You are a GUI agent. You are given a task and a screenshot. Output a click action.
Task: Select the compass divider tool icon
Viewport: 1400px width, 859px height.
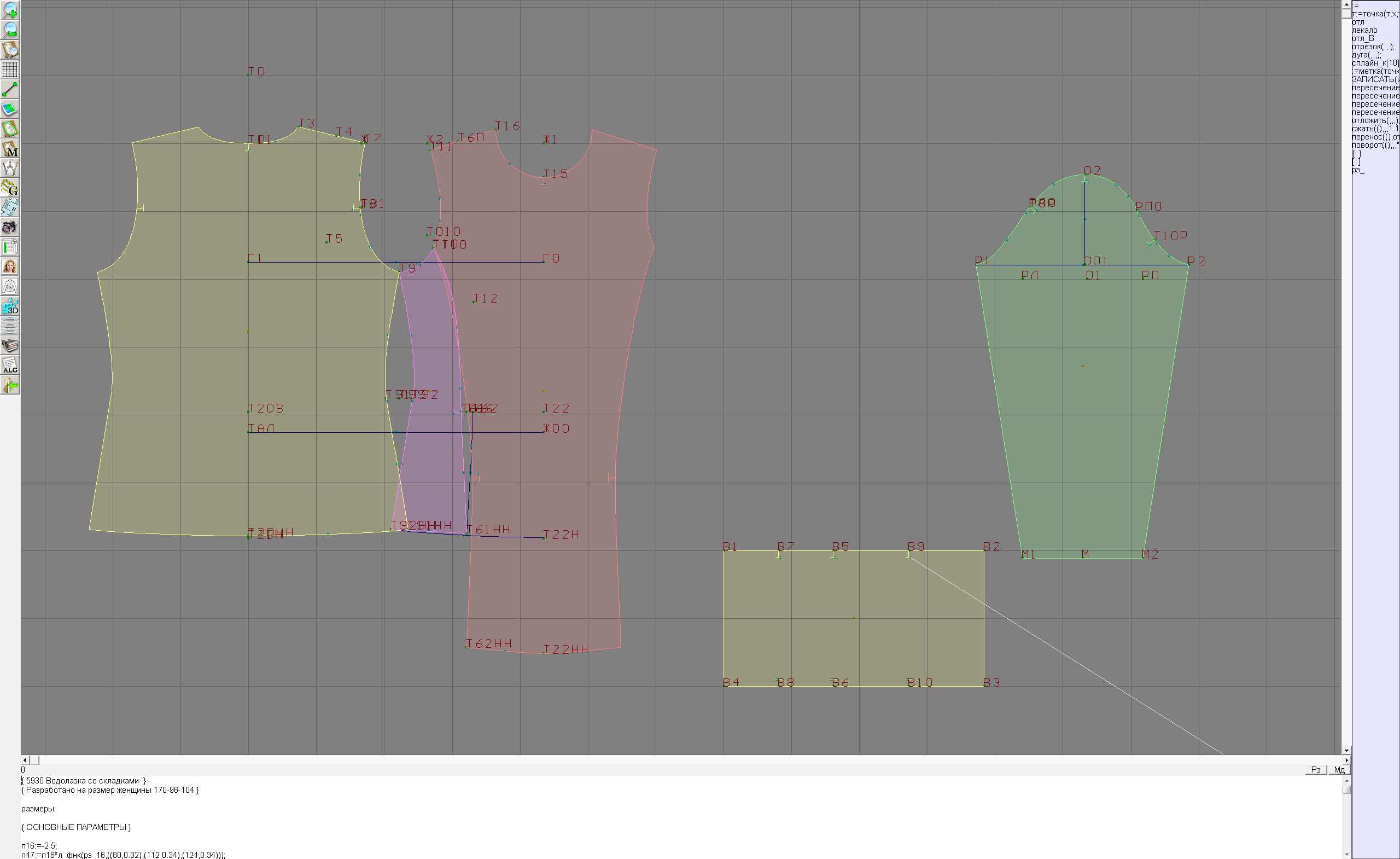pyautogui.click(x=10, y=169)
